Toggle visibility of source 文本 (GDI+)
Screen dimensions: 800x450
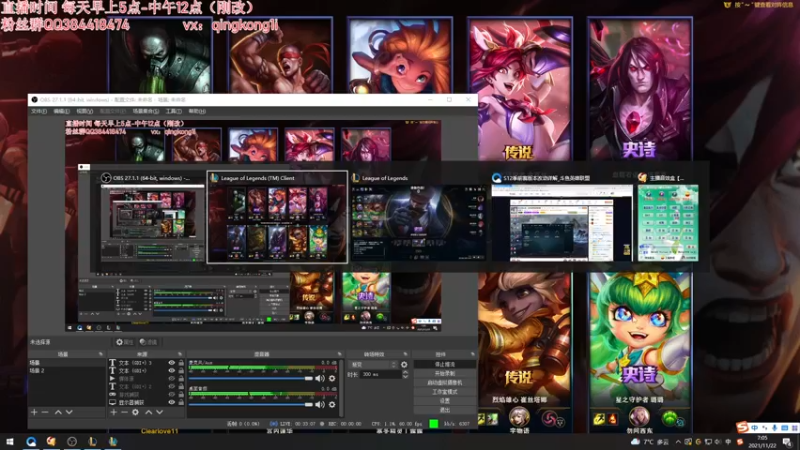pyautogui.click(x=171, y=371)
